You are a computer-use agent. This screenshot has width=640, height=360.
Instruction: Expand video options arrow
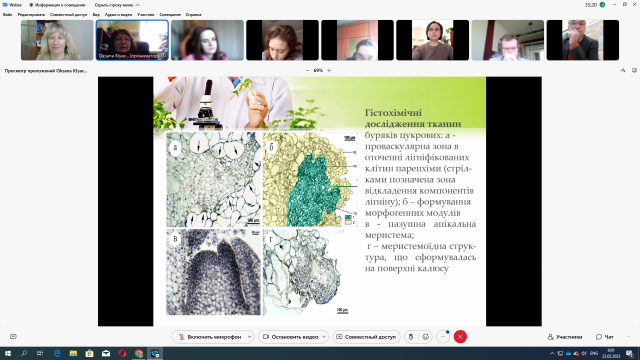(324, 337)
